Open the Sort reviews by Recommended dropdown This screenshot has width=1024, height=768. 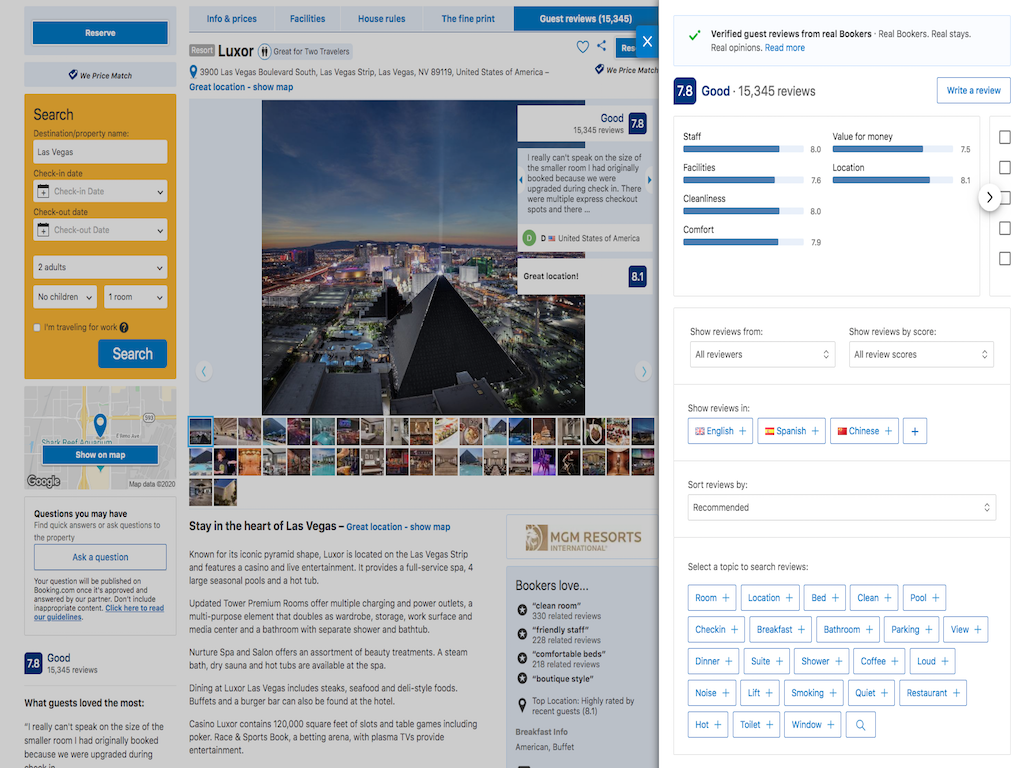[841, 507]
